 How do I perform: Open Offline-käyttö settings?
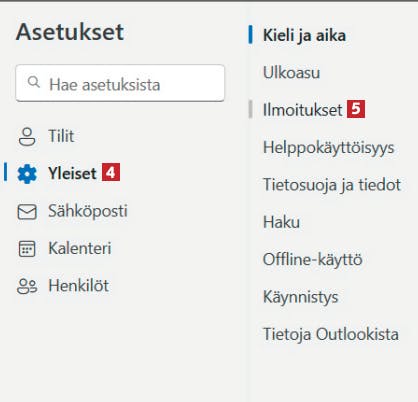(312, 260)
